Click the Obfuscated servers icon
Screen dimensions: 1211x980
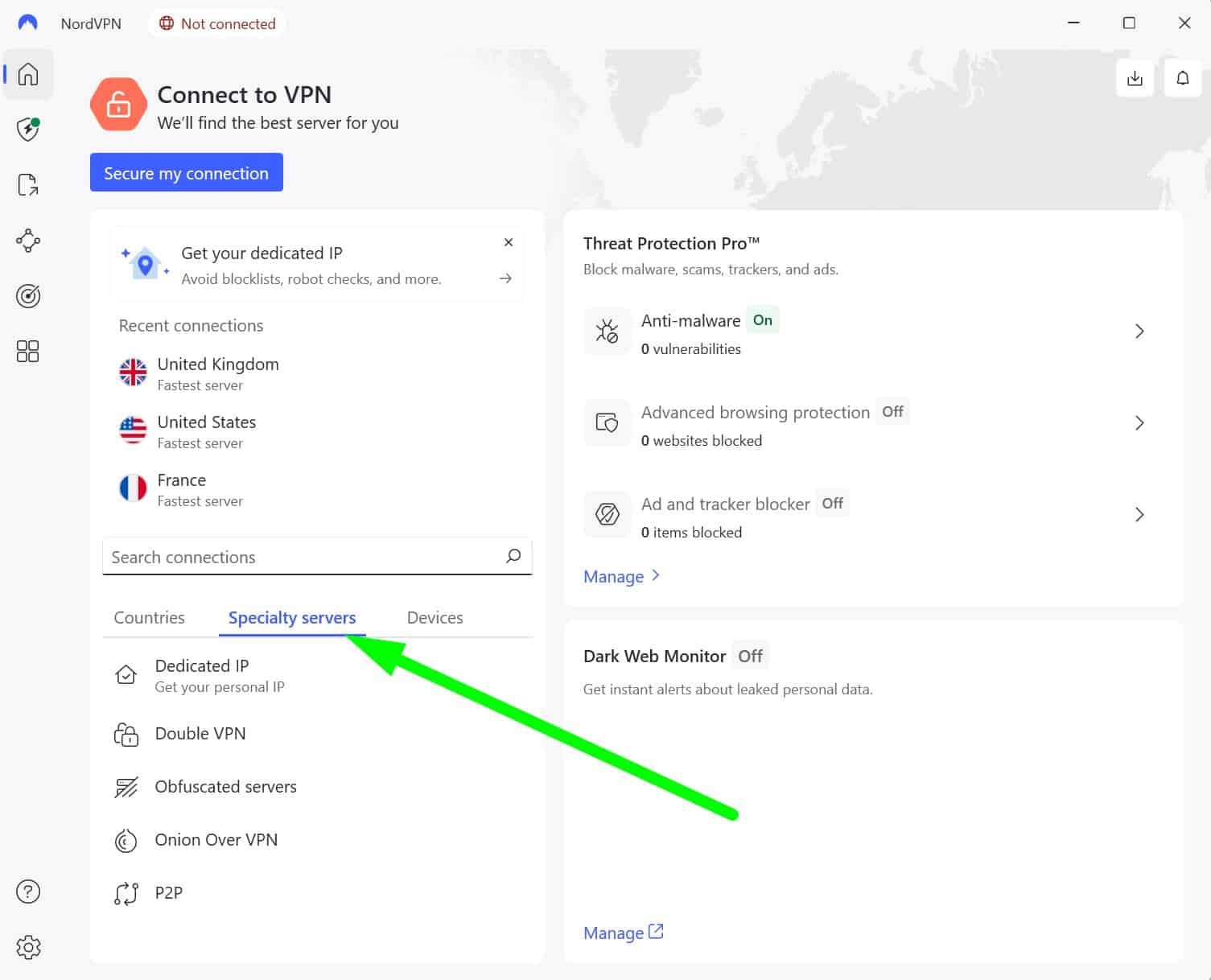[x=126, y=787]
